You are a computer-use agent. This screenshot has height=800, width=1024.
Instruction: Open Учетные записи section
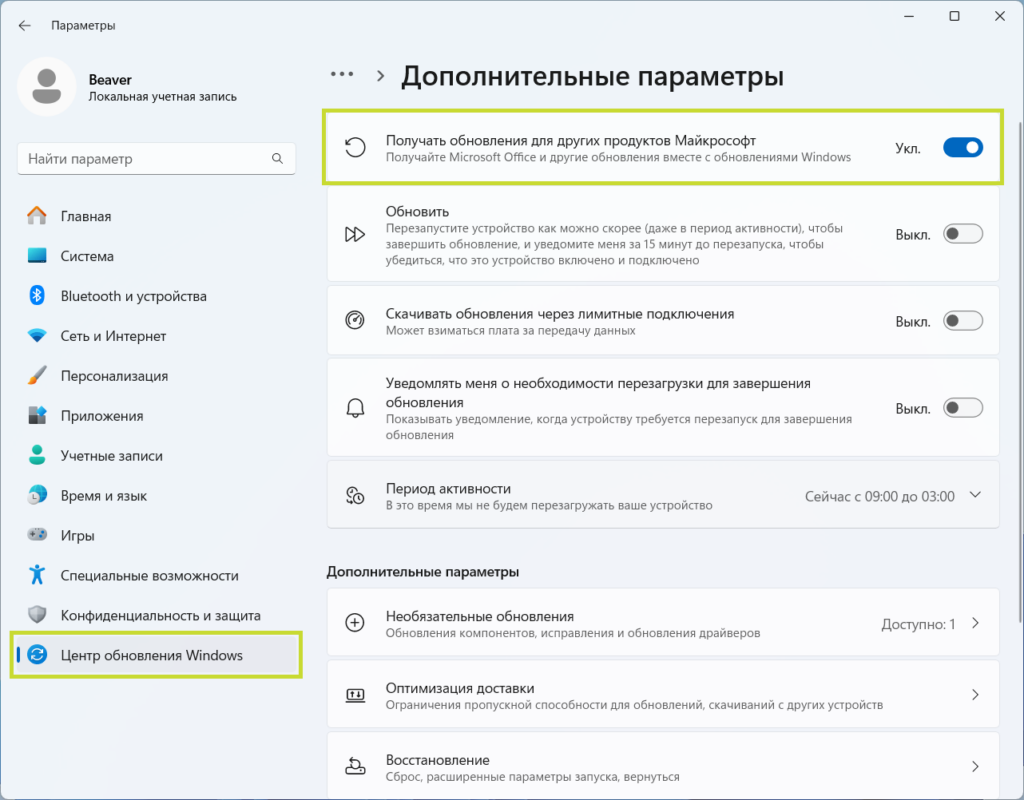point(156,455)
